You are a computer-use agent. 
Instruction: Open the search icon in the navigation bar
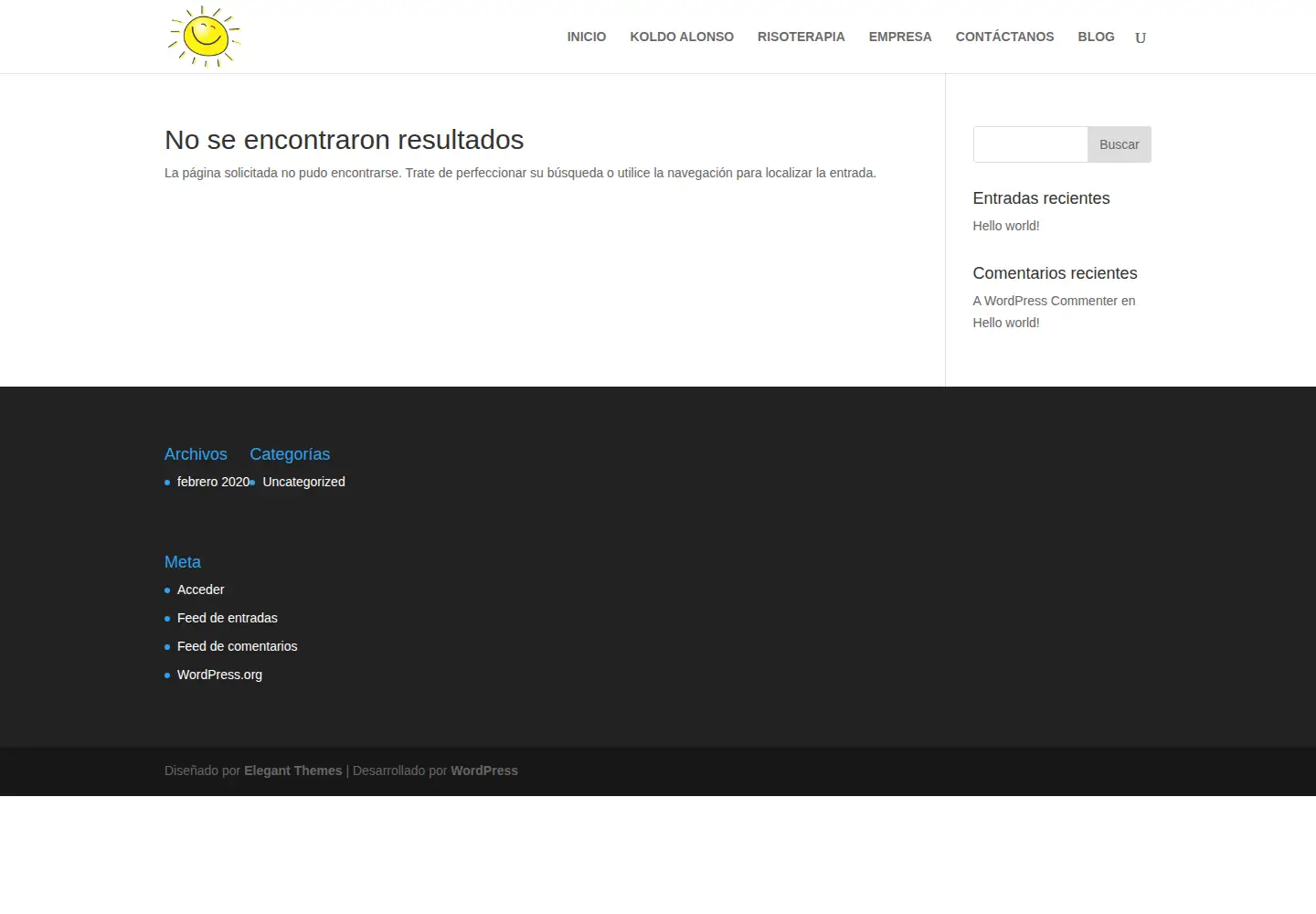coord(1141,37)
